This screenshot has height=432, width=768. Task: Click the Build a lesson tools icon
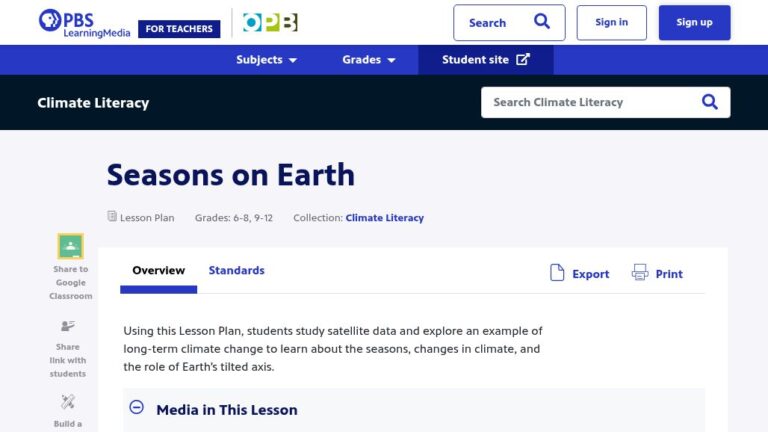68,402
